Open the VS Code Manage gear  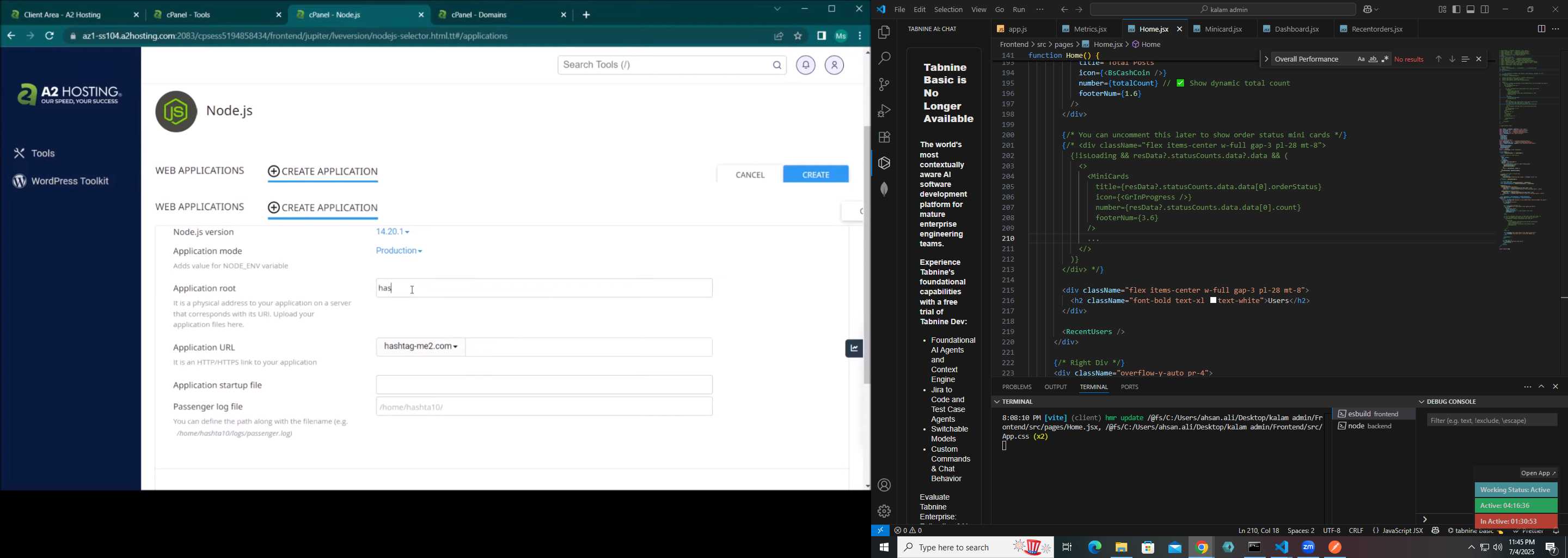pyautogui.click(x=884, y=511)
